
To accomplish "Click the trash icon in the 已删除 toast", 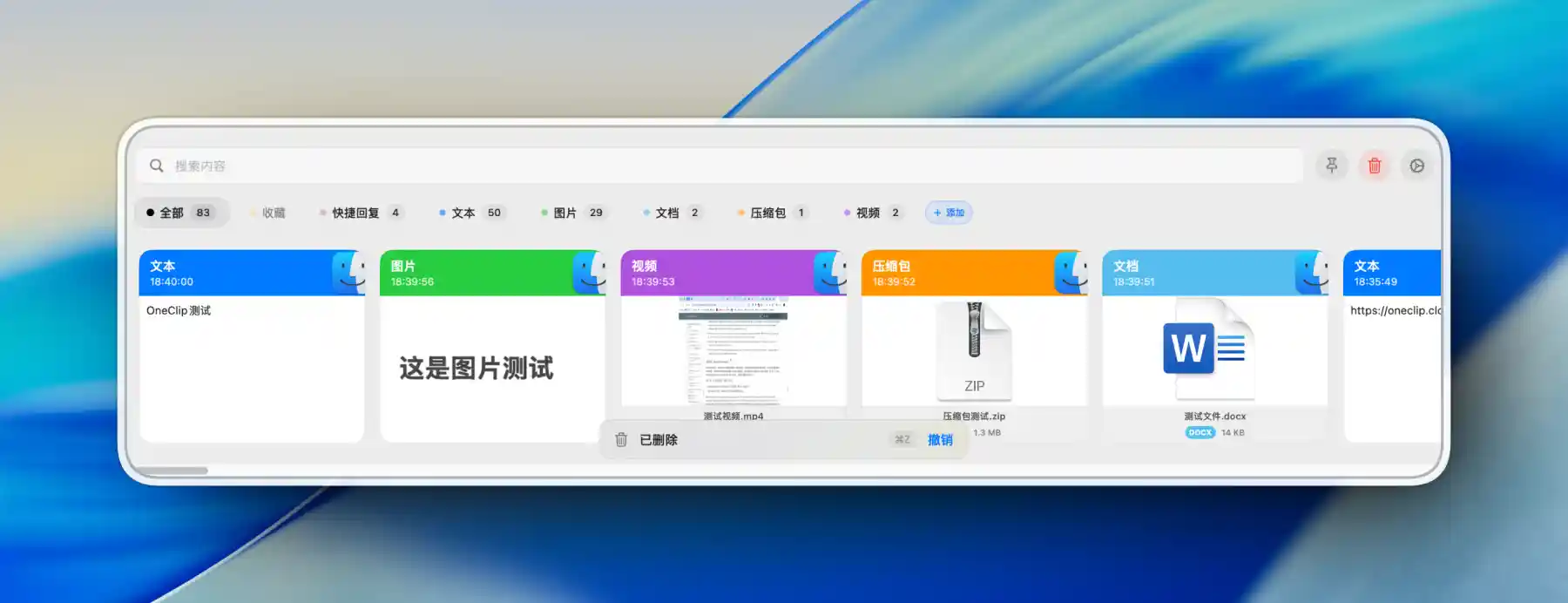I will (x=621, y=440).
